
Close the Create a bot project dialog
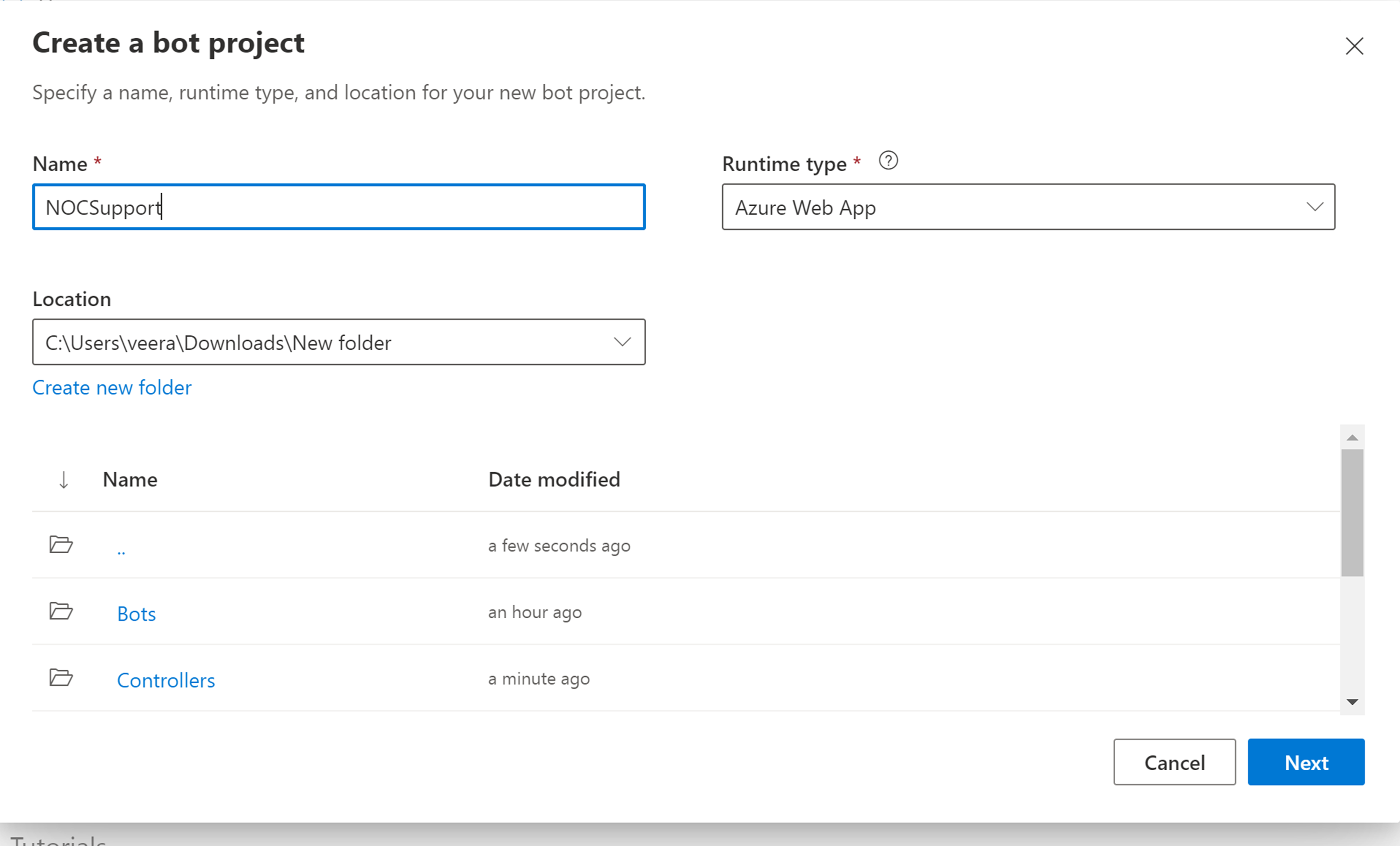tap(1354, 46)
